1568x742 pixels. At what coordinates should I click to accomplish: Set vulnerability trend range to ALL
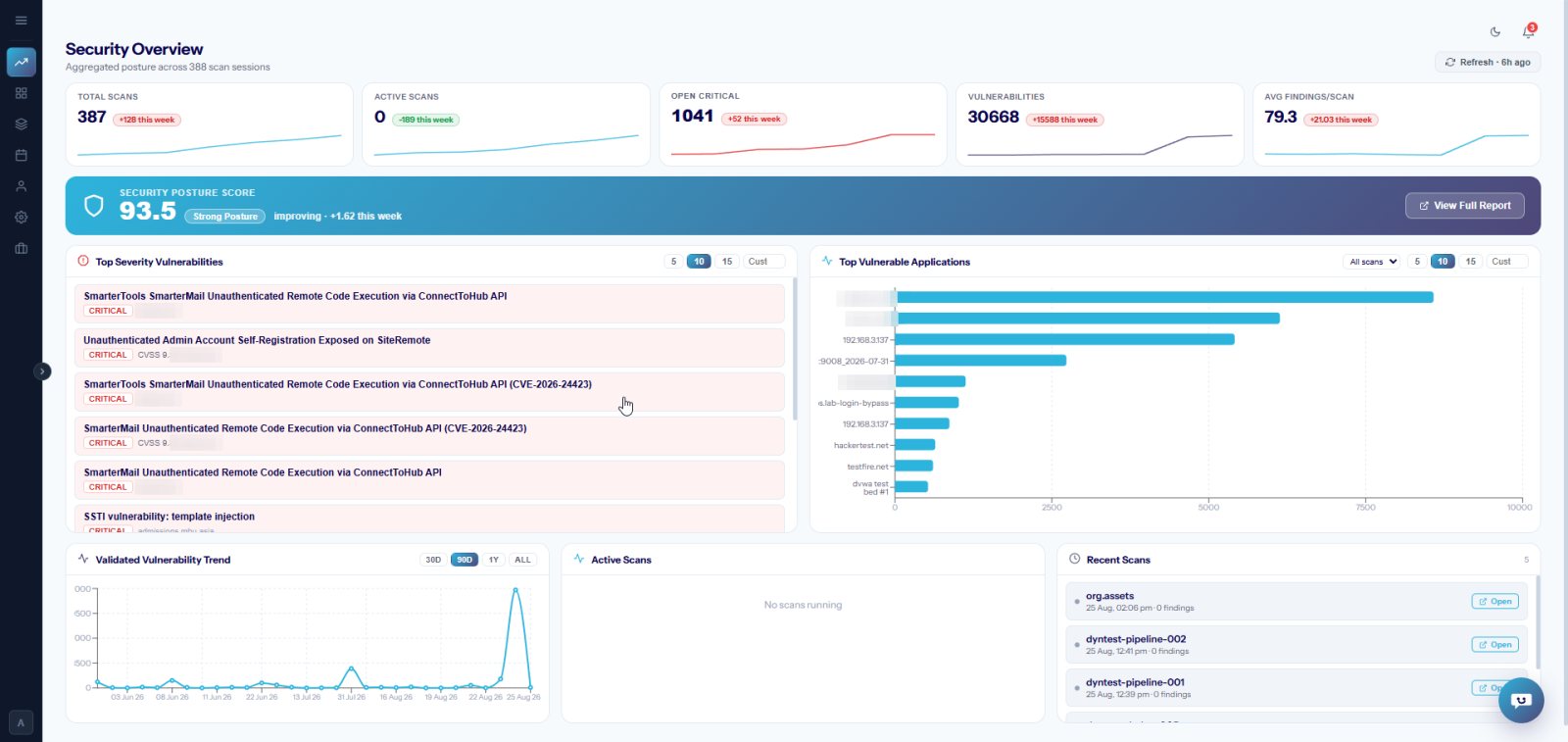[523, 560]
